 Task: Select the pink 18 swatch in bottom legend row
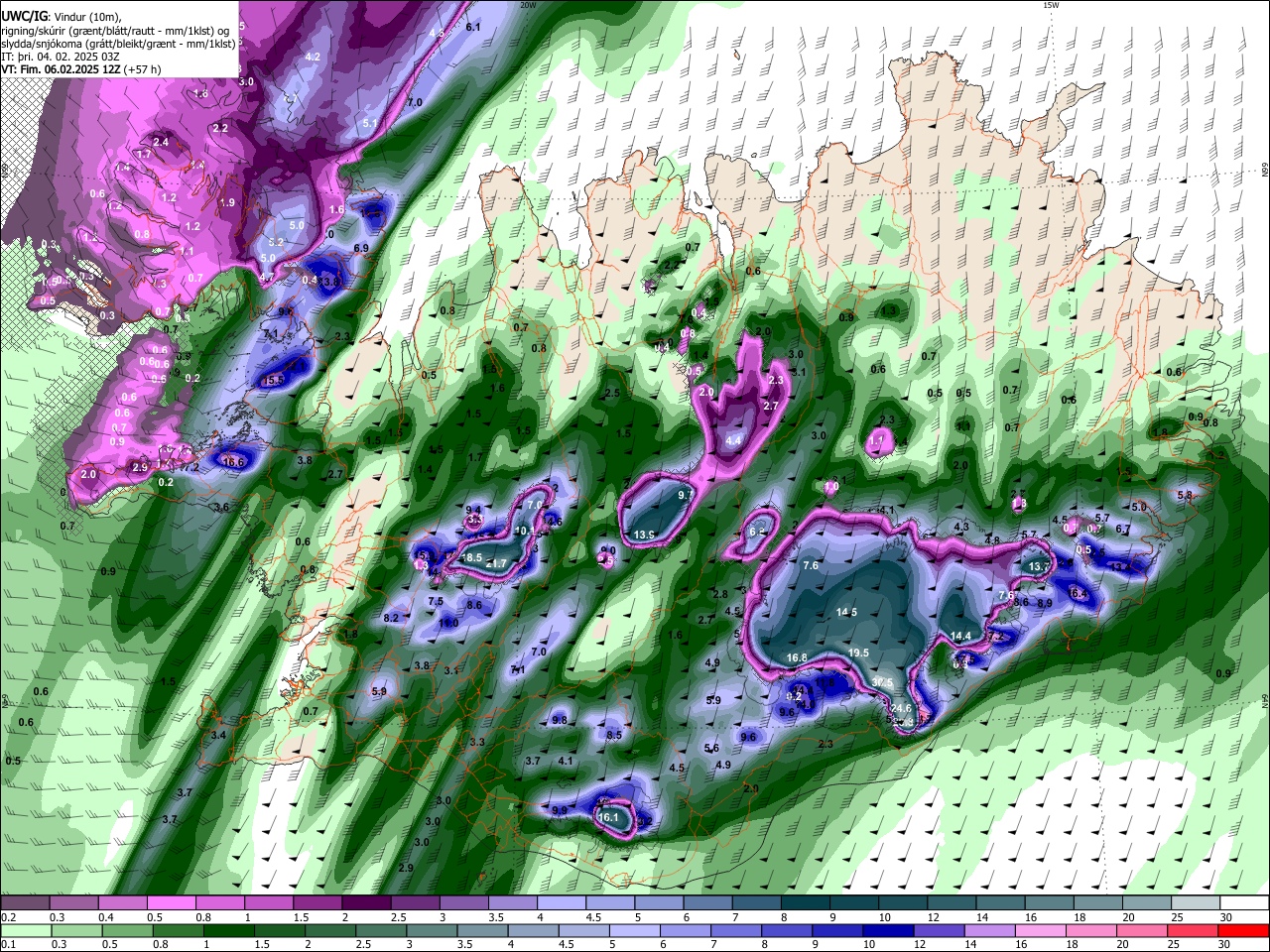click(1092, 930)
